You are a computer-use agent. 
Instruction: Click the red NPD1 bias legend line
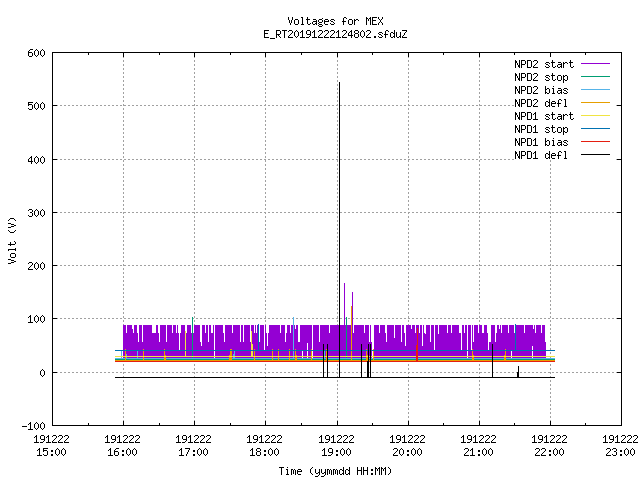click(x=595, y=142)
